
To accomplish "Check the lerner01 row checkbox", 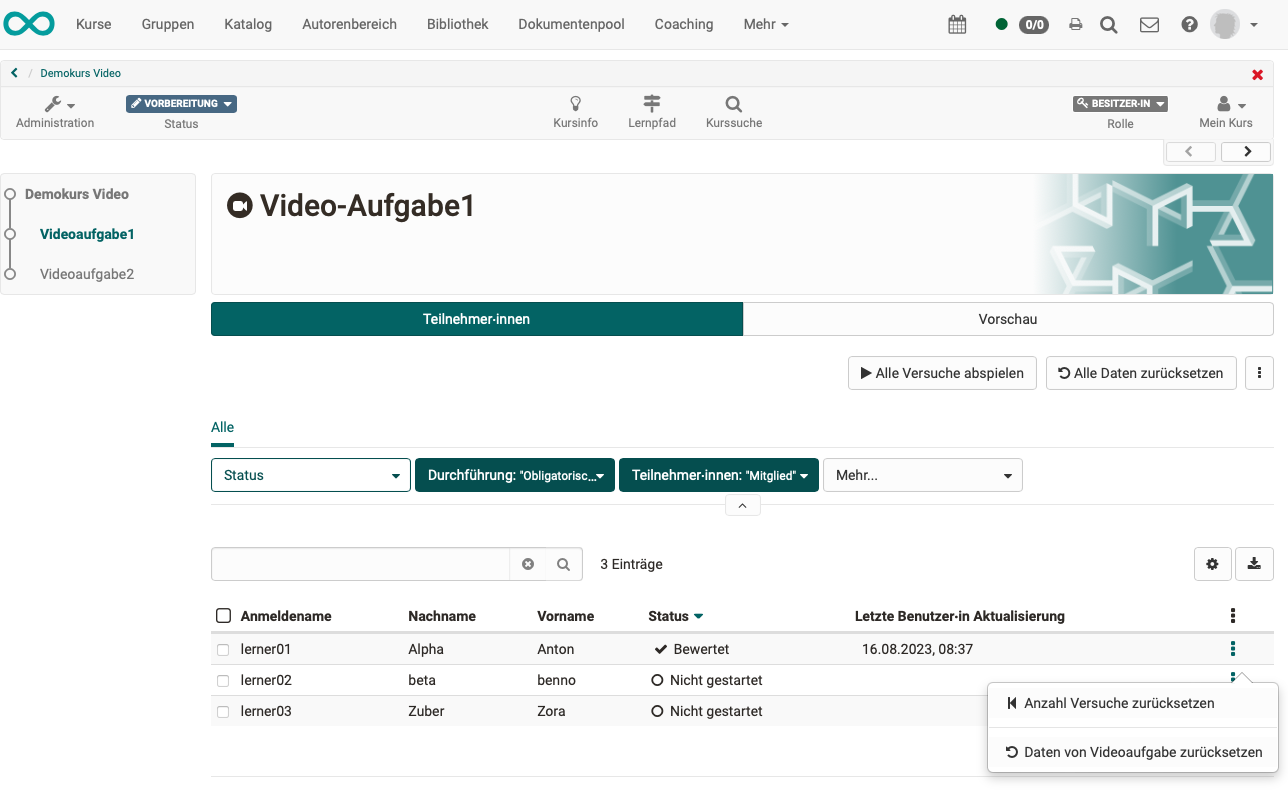I will pyautogui.click(x=223, y=648).
